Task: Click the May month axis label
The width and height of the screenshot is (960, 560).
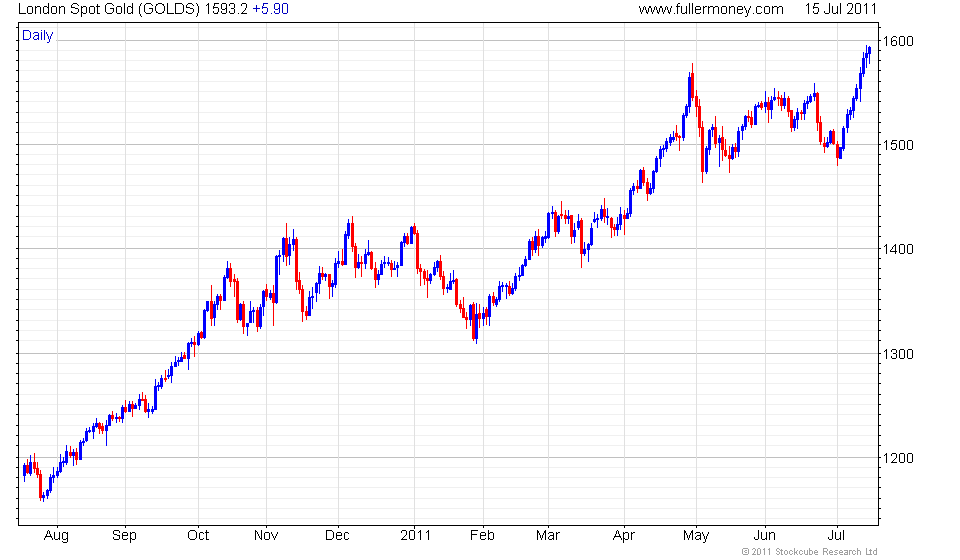Action: coord(696,536)
